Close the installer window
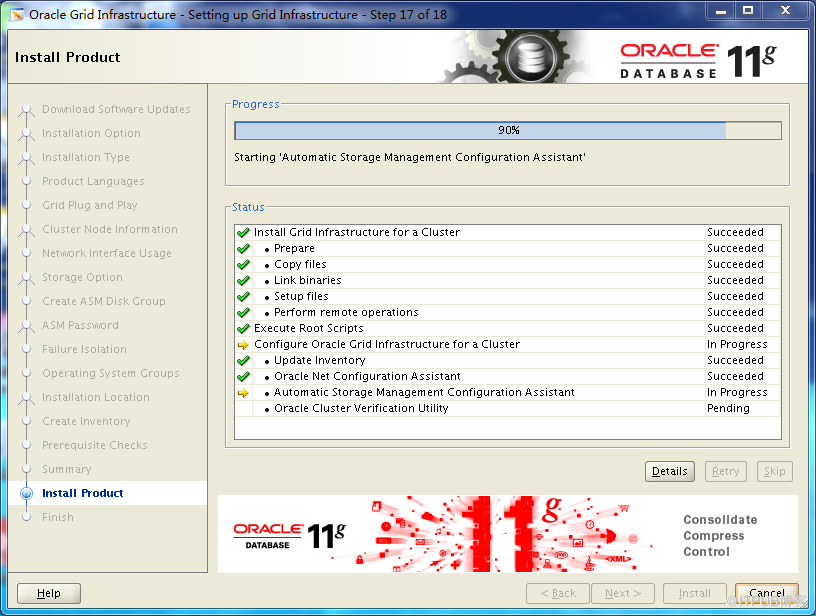This screenshot has height=616, width=816. click(x=785, y=11)
